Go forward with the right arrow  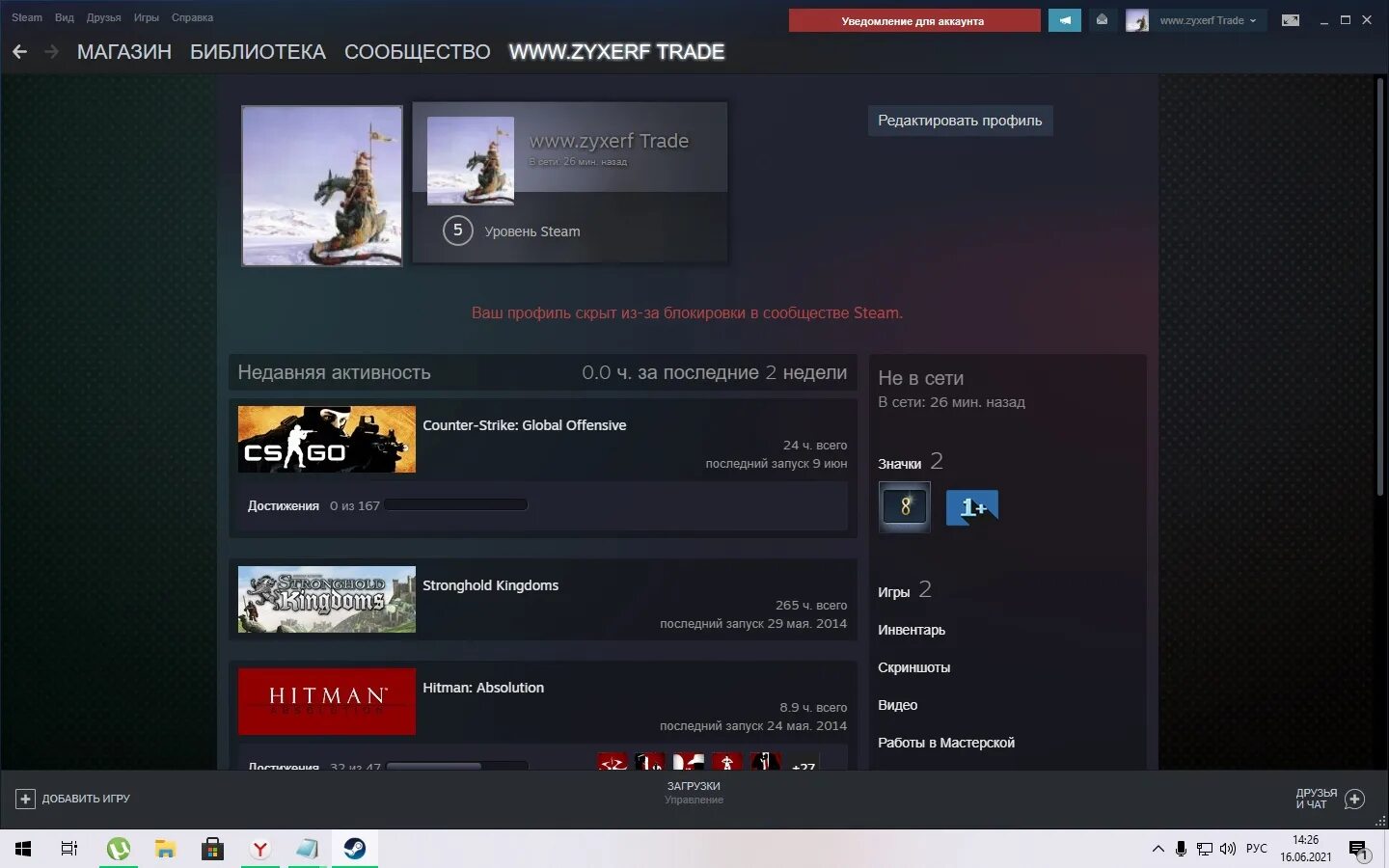point(52,52)
